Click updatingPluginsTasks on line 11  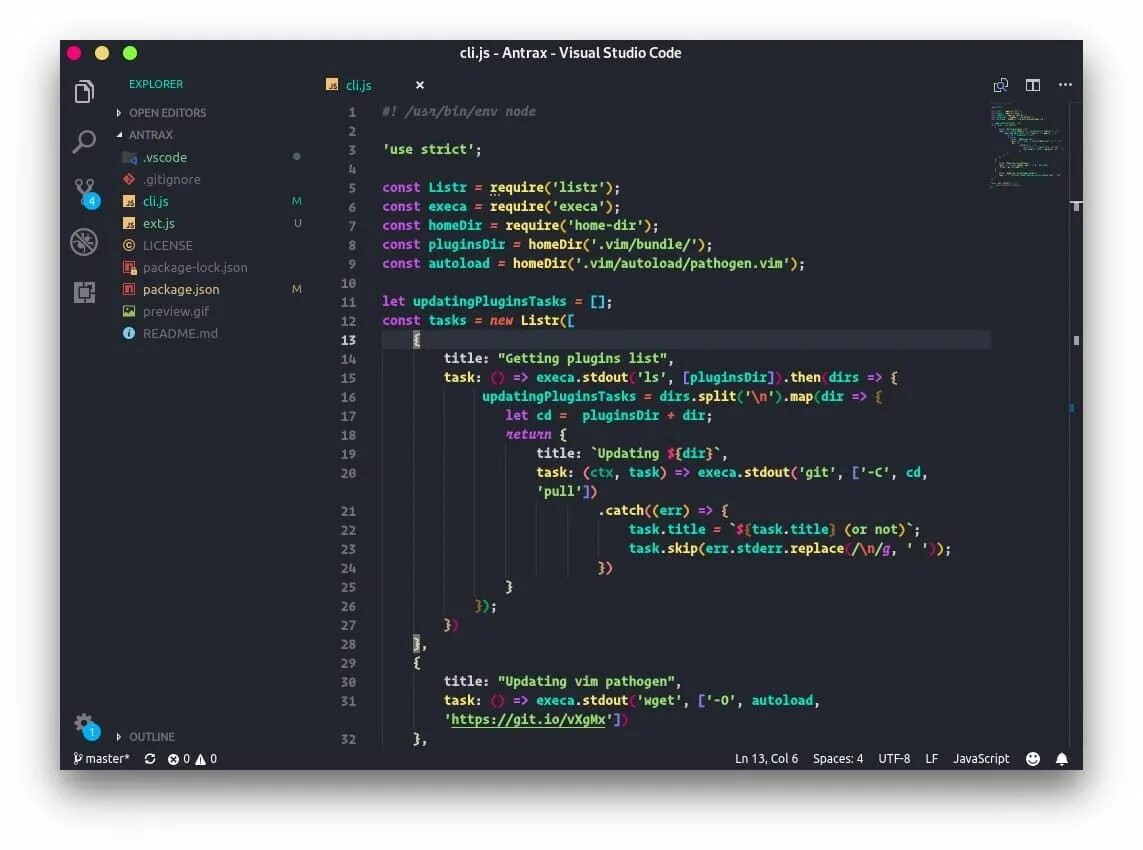click(489, 302)
